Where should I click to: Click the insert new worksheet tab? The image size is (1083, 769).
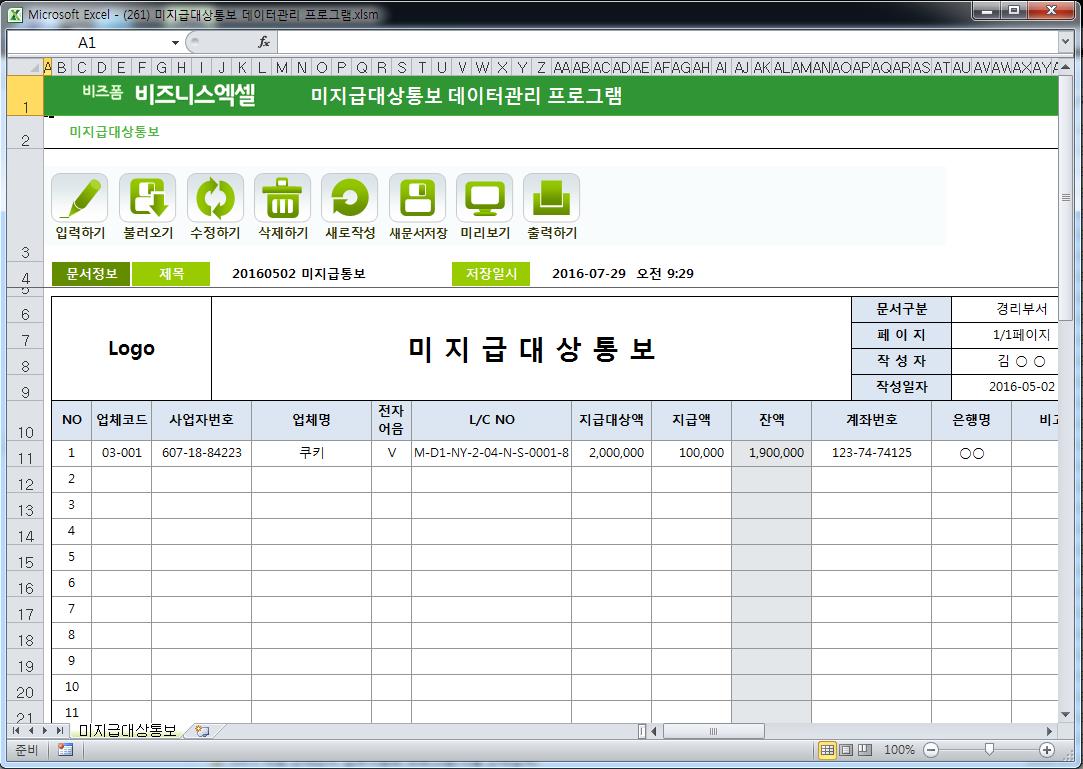click(x=202, y=731)
